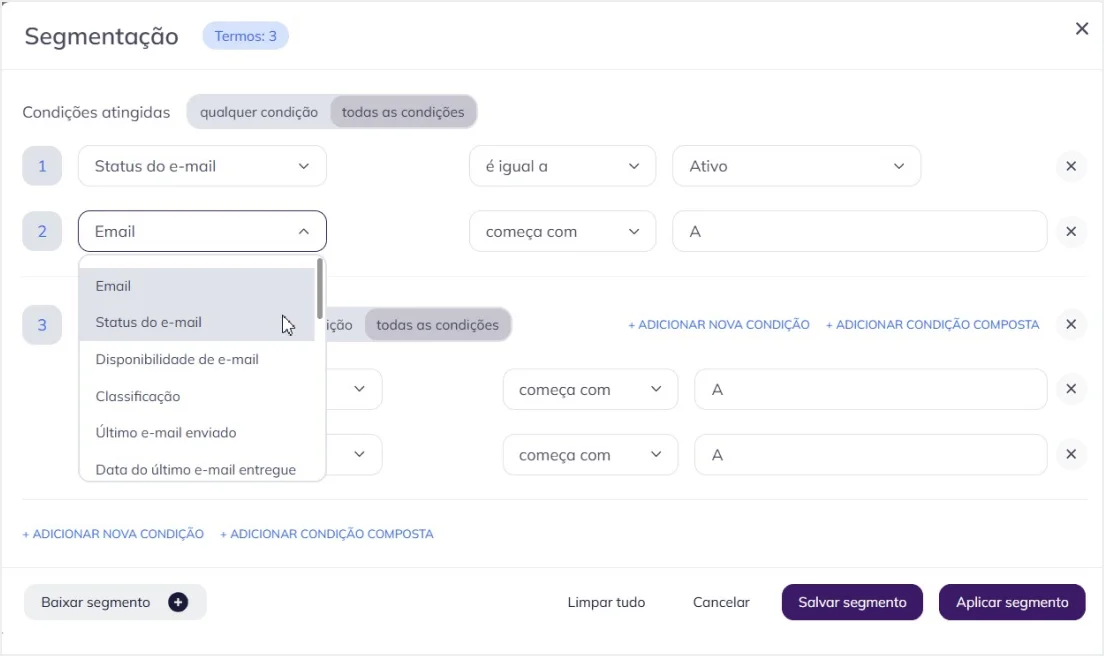Pick 'Disponibilidade de e-mail' option
The height and width of the screenshot is (656, 1104).
177,359
